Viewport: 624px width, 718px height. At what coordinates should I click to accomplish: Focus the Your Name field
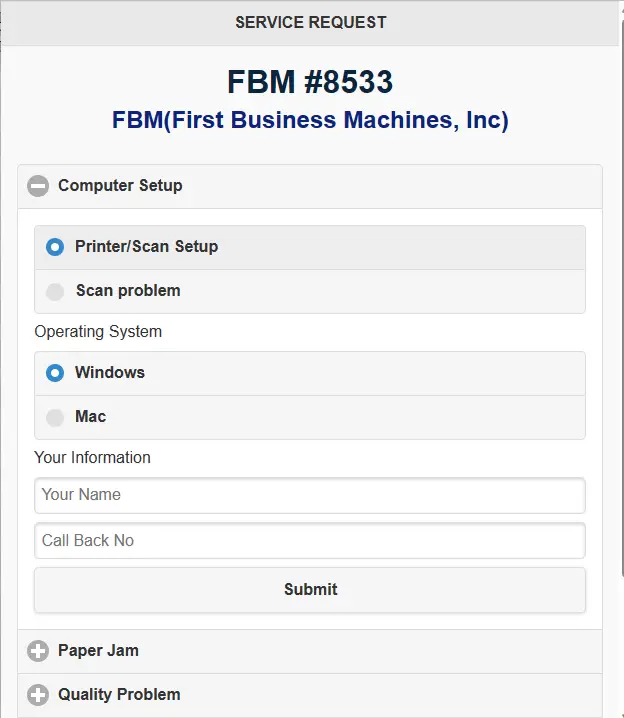[309, 495]
